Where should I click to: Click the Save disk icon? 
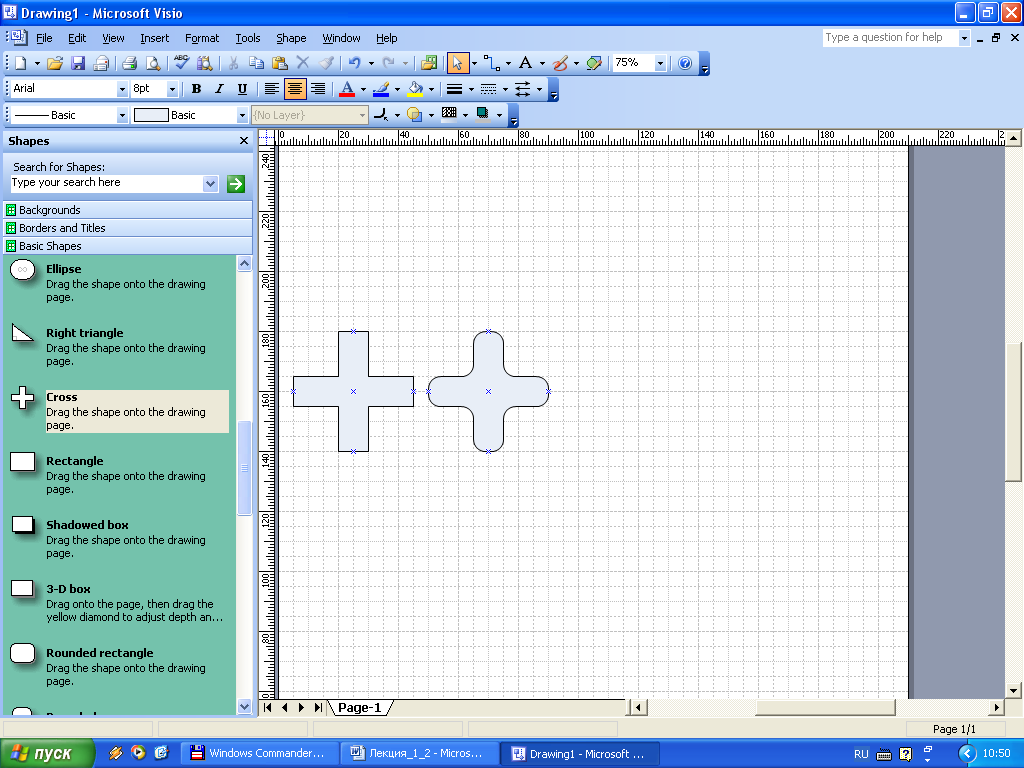pyautogui.click(x=78, y=63)
